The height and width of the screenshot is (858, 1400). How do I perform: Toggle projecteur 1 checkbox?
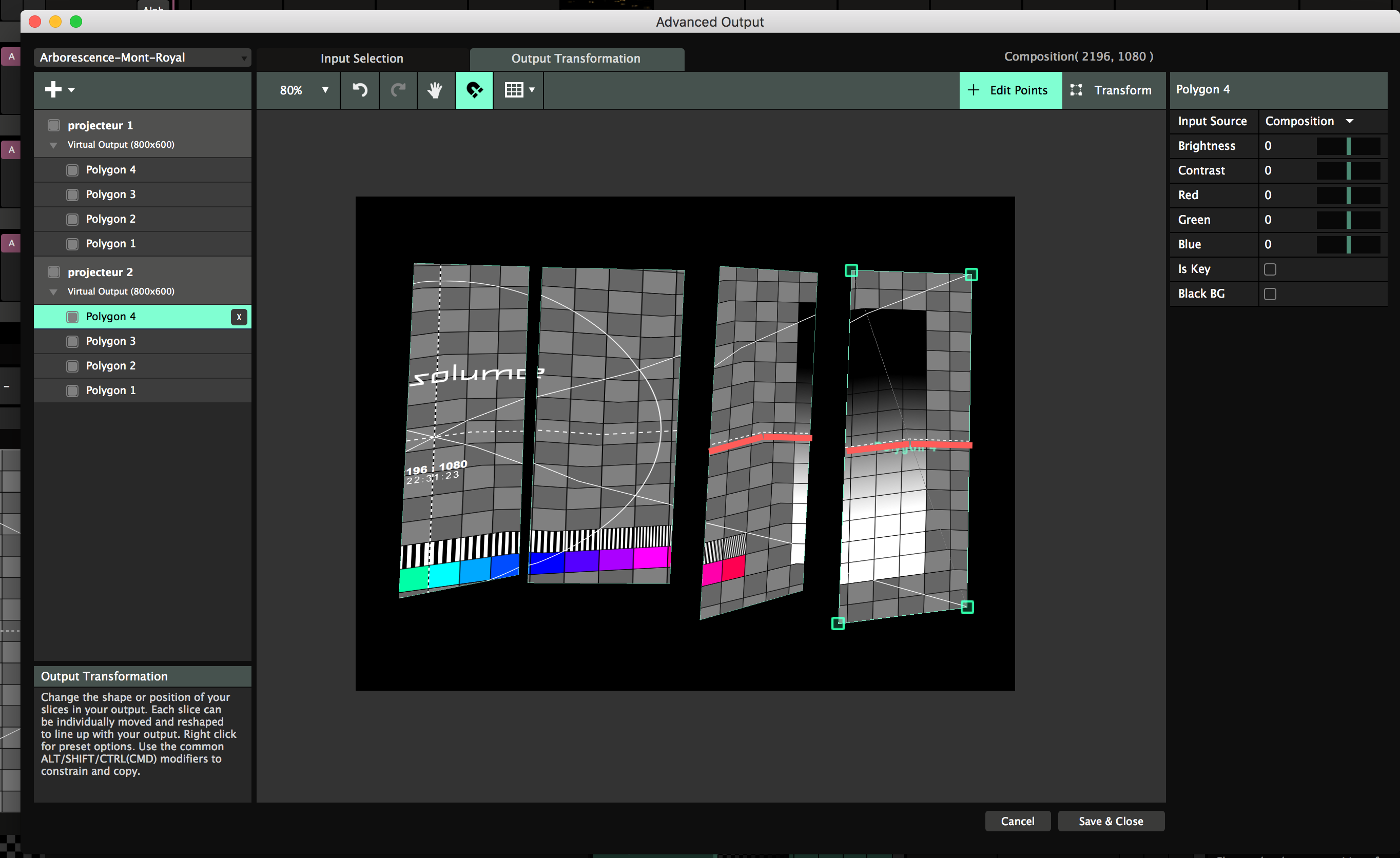(54, 125)
